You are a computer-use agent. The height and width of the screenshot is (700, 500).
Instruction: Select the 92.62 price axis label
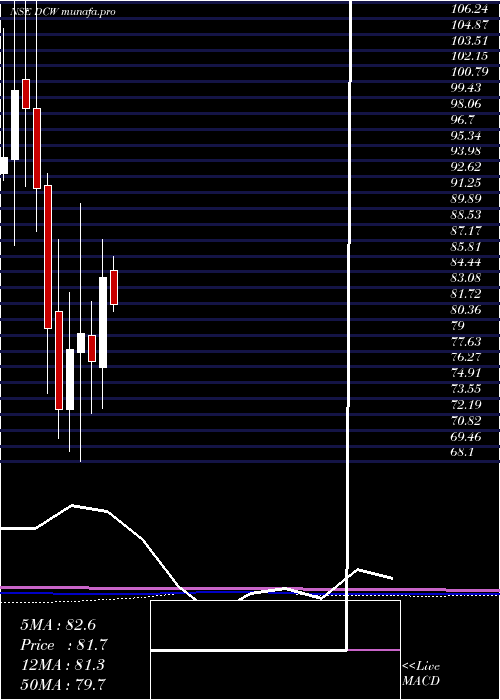click(x=467, y=167)
